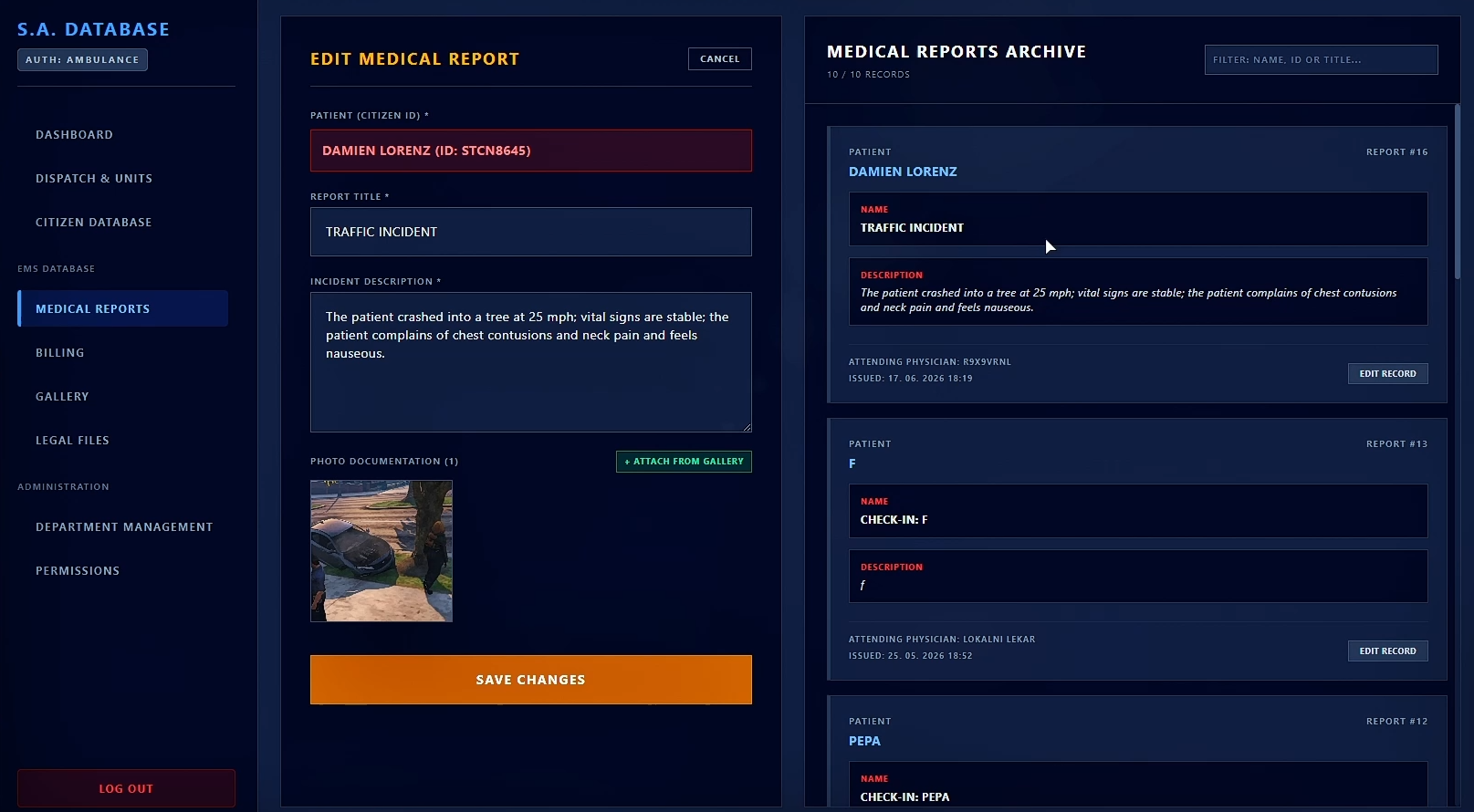Click attending physician R9X9VRNL text
Image resolution: width=1474 pixels, height=812 pixels.
pyautogui.click(x=930, y=362)
